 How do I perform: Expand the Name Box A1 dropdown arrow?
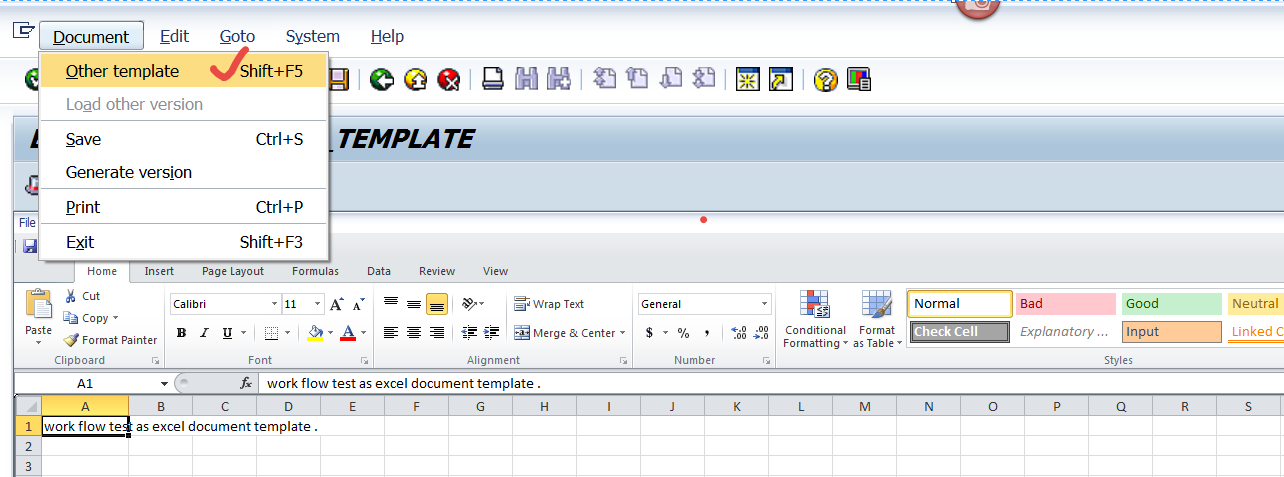click(164, 384)
